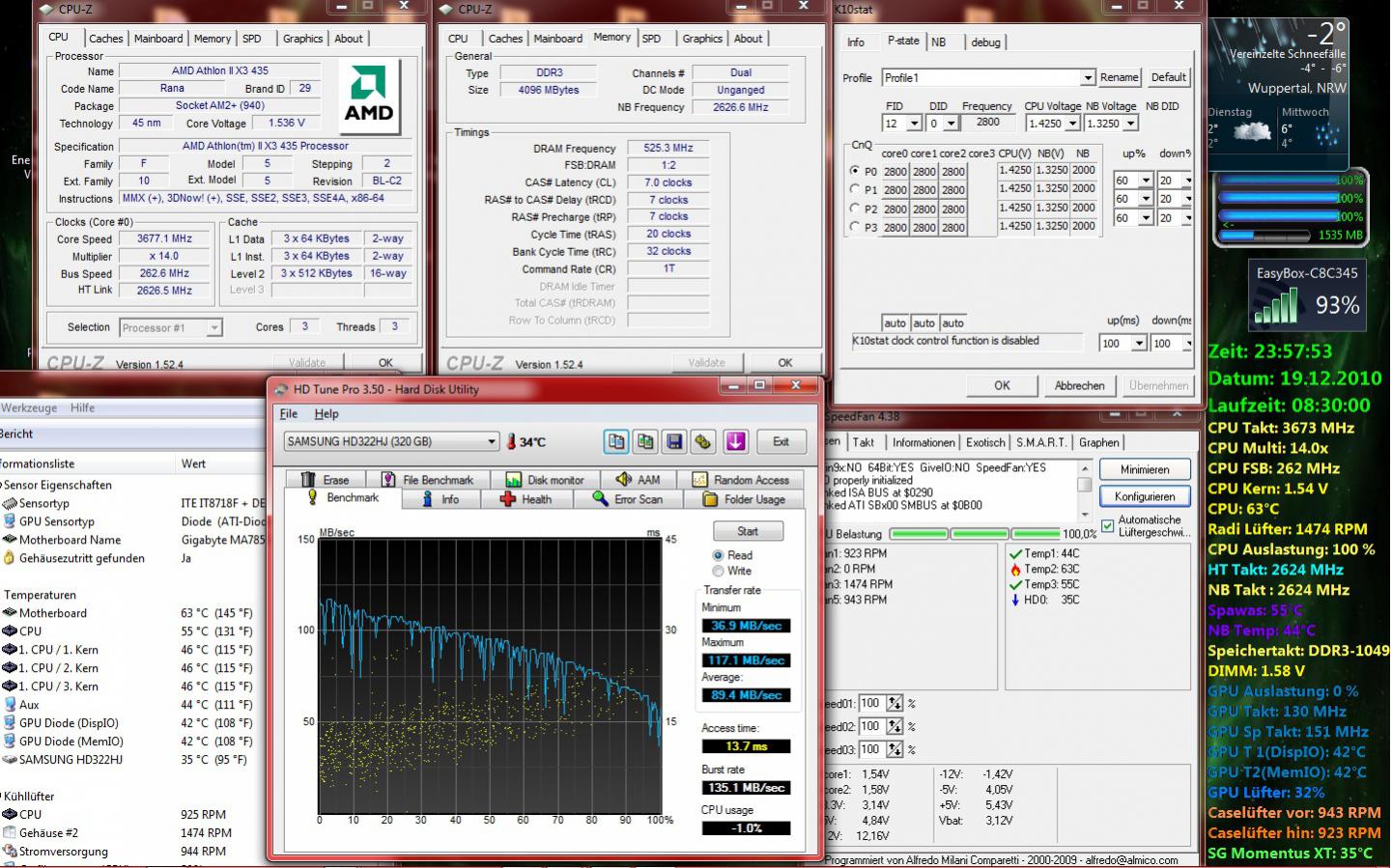
Task: Open the File menu in HD Tune
Action: coord(289,413)
